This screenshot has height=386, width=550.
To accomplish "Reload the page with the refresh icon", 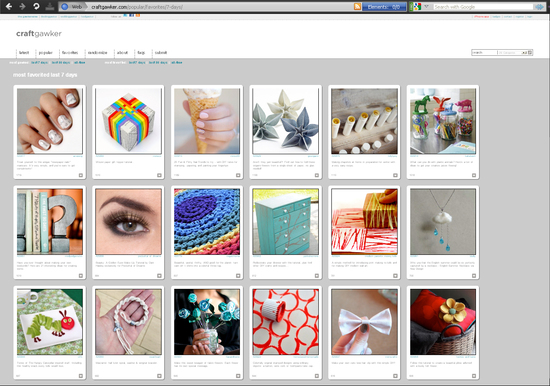I will click(x=36, y=6).
